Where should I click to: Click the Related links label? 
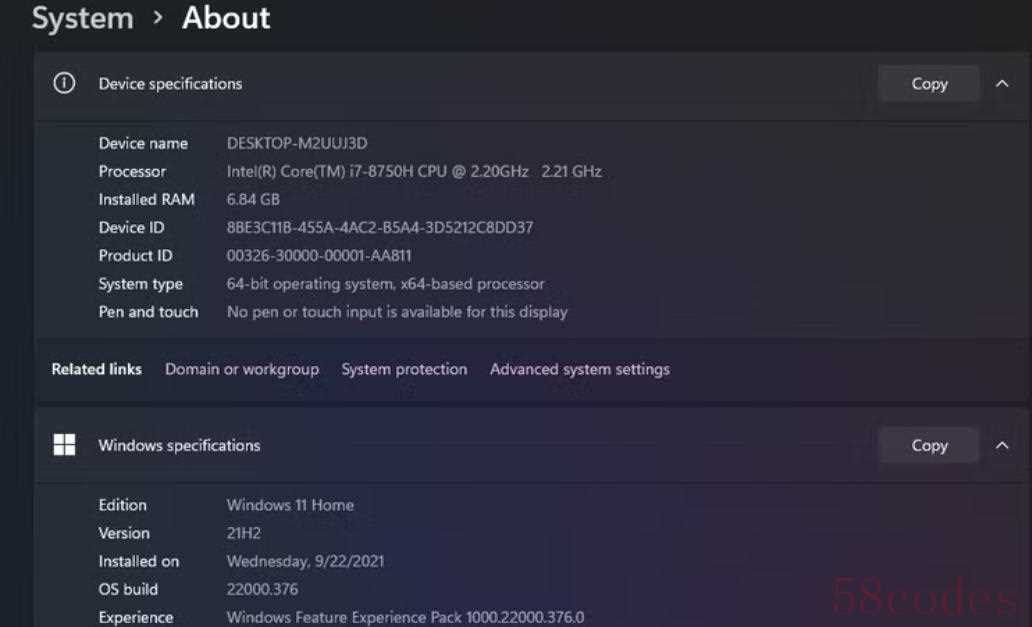(x=96, y=370)
